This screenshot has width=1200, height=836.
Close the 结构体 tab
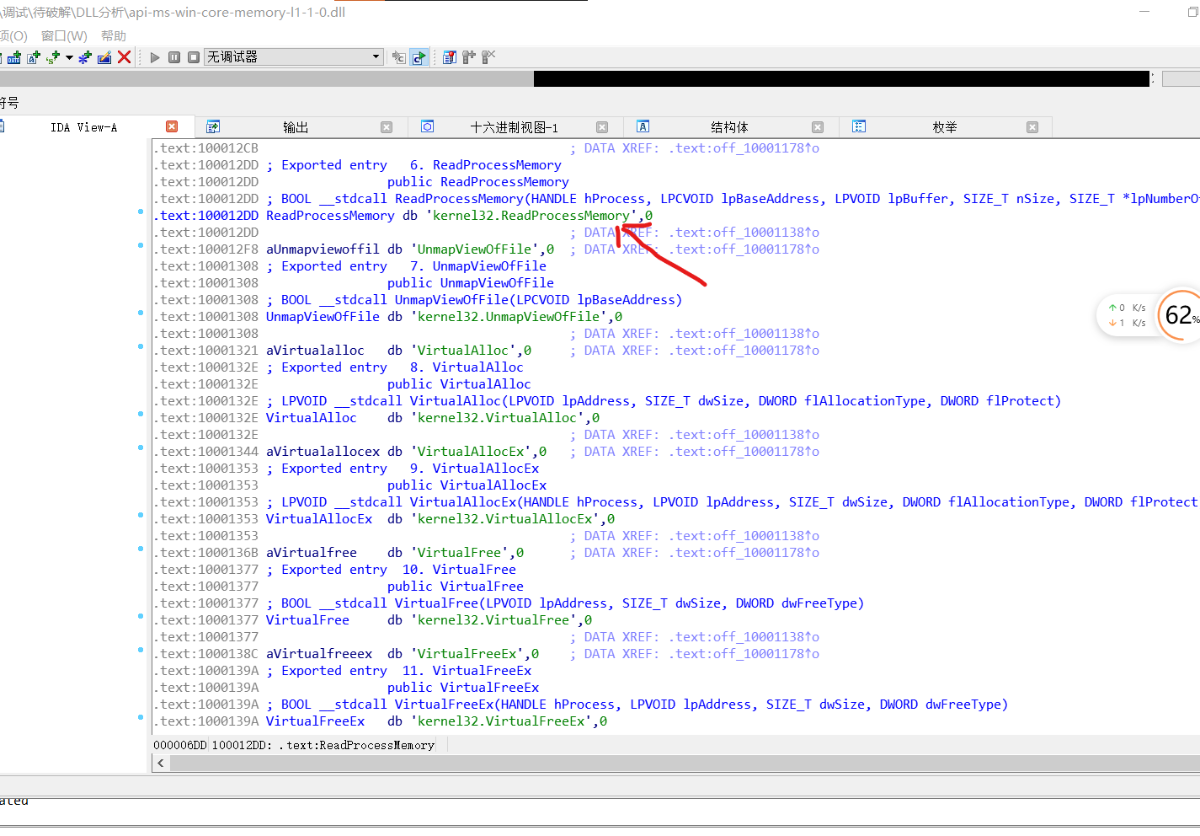(817, 127)
